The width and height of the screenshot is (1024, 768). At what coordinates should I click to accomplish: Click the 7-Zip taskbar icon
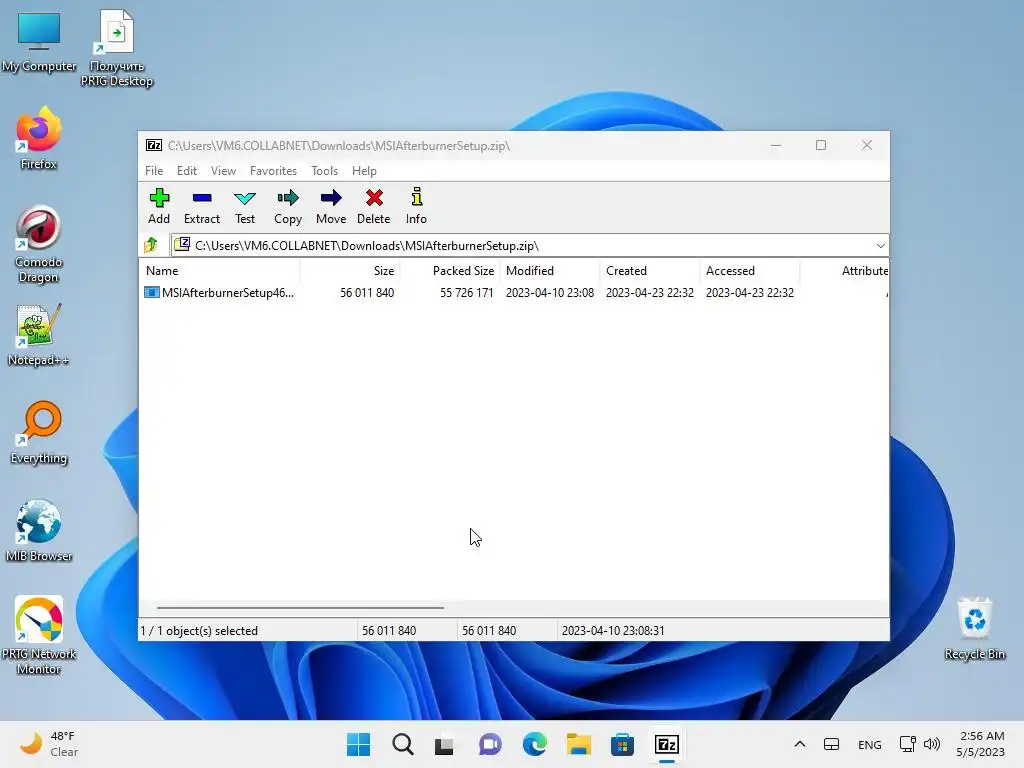tap(667, 744)
